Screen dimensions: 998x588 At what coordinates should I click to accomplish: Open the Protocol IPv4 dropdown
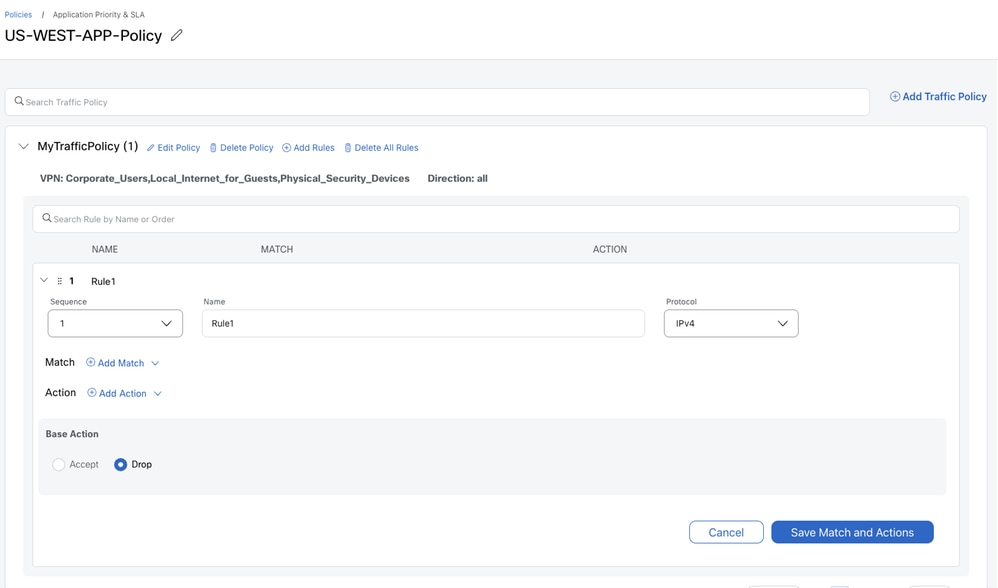(x=731, y=323)
